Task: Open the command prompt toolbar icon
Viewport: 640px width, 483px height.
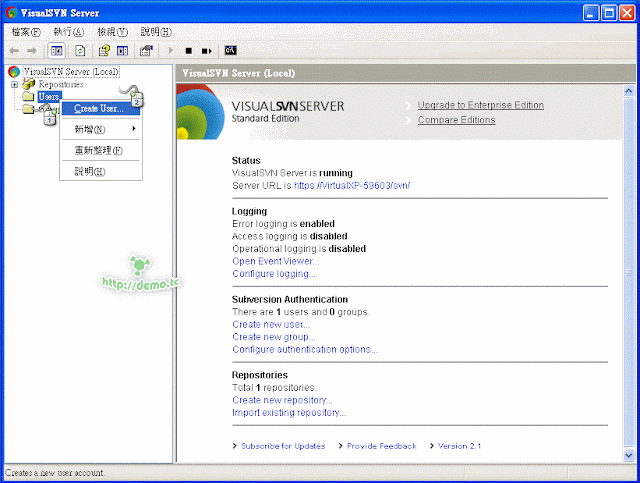Action: click(230, 50)
